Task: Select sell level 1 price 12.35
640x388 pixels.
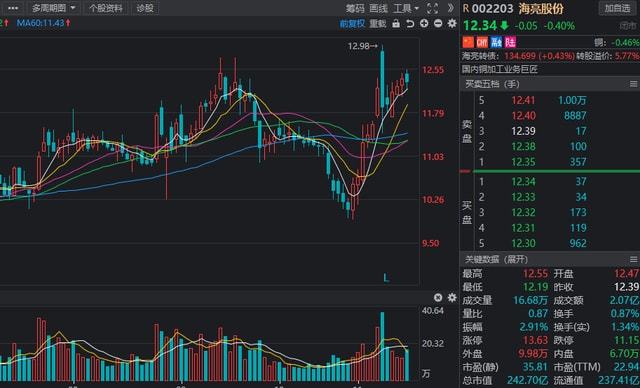Action: pyautogui.click(x=523, y=162)
